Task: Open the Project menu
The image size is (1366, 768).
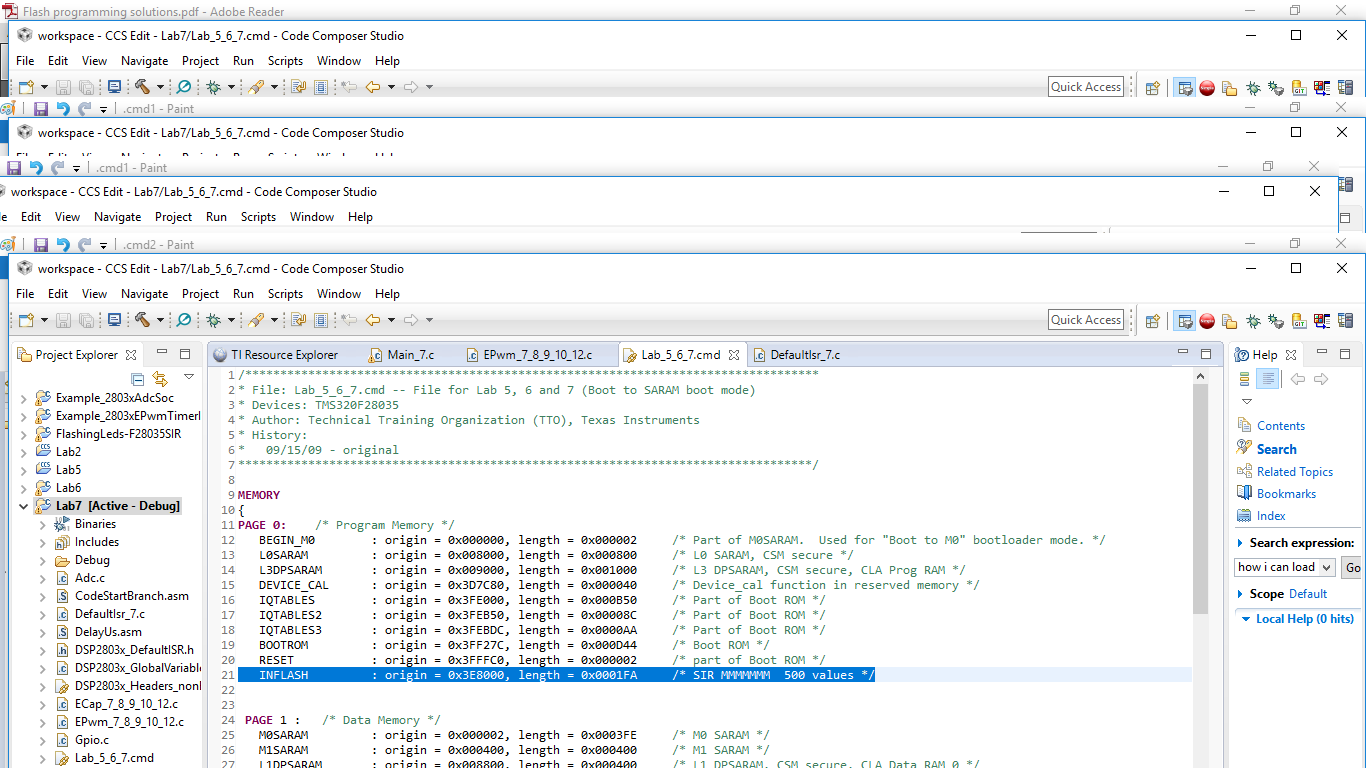Action: [200, 294]
